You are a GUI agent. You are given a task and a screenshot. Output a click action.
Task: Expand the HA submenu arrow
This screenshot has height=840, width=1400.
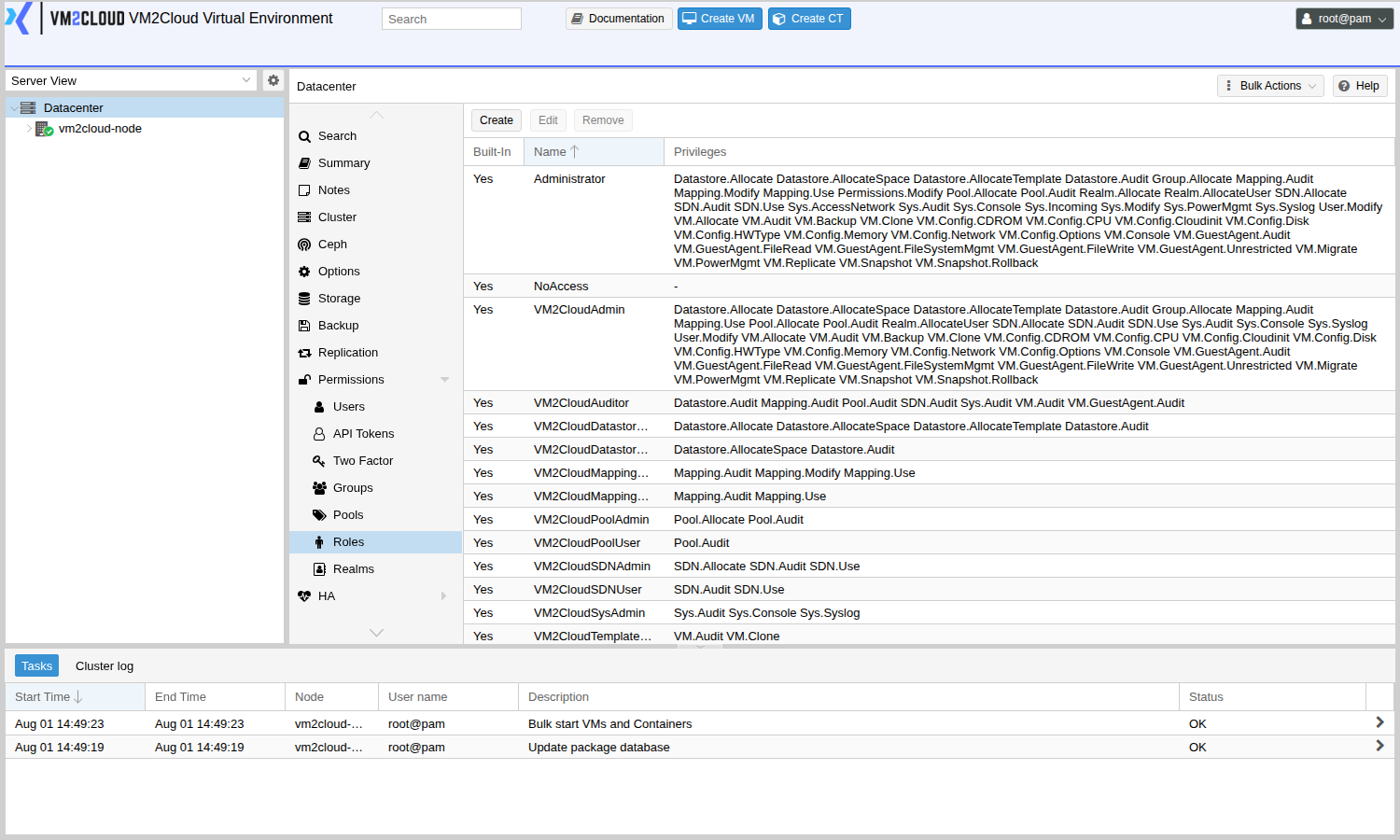444,596
